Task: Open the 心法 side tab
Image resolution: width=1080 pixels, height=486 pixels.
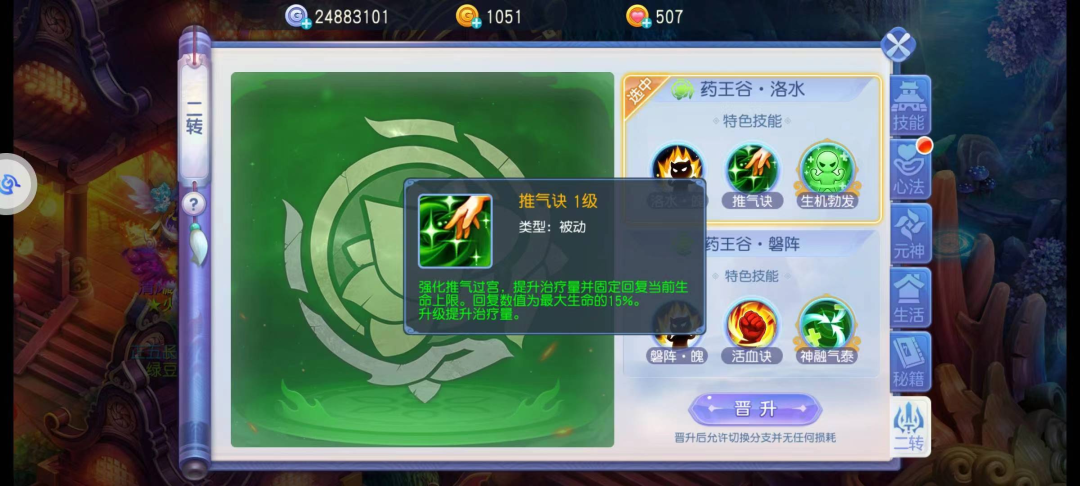Action: 910,169
